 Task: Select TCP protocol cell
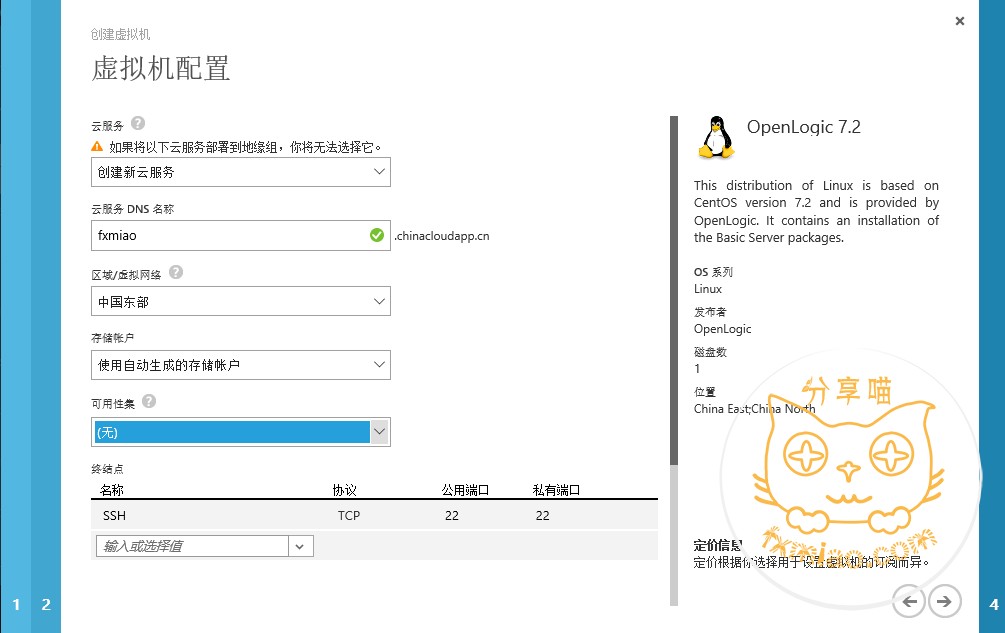(x=349, y=515)
